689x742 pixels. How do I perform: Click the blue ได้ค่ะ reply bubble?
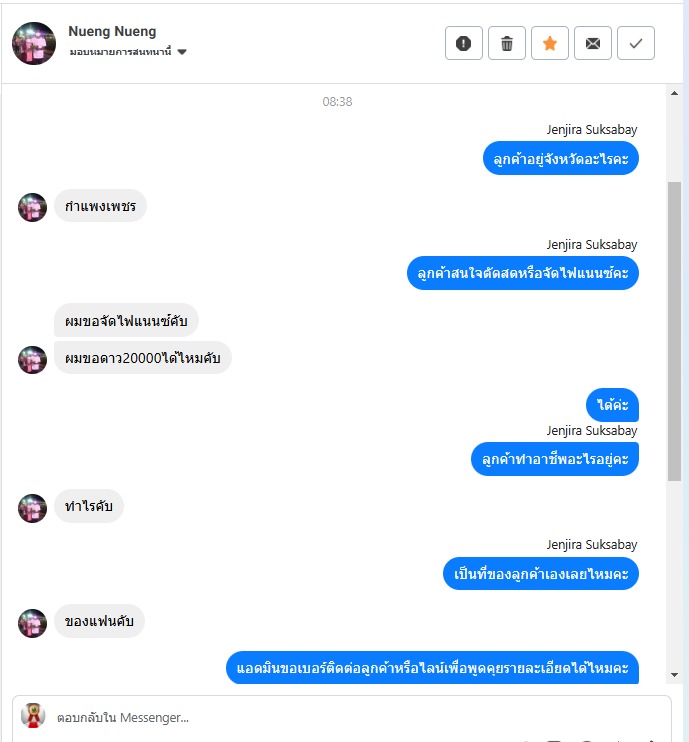coord(612,405)
